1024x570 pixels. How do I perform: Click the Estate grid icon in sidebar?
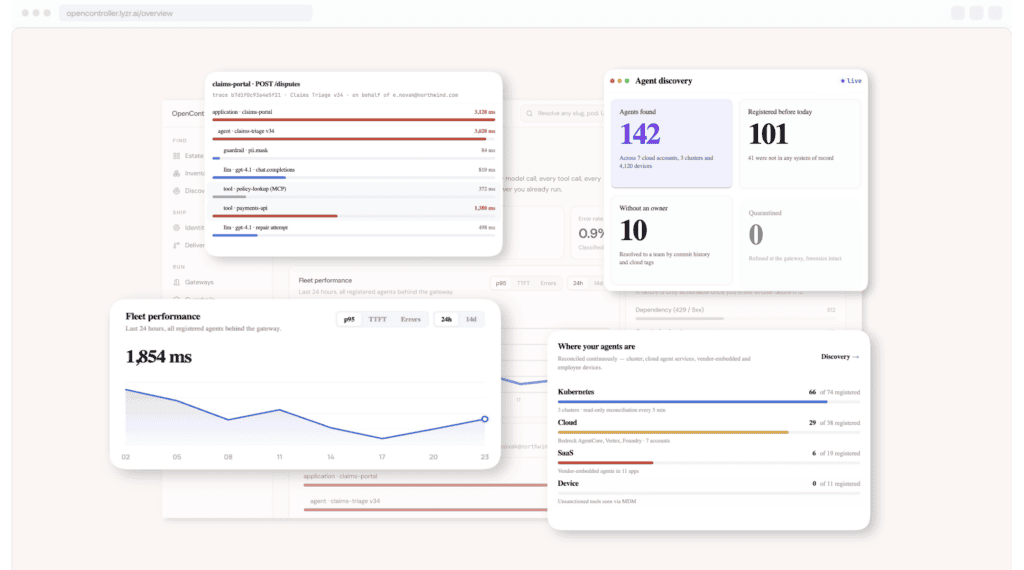176,156
